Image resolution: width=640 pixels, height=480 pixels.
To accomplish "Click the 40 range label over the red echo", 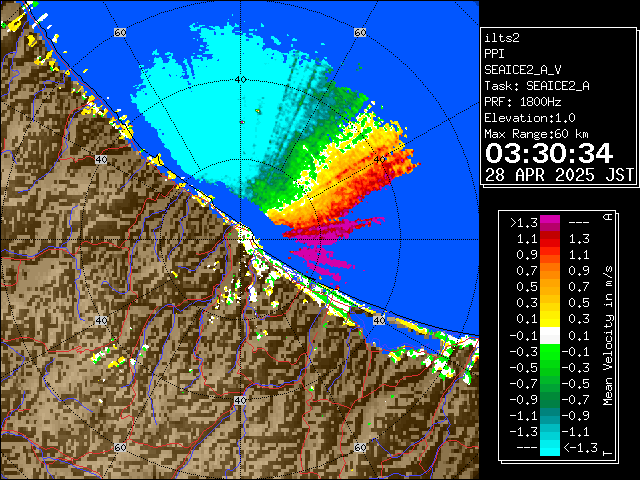I will 380,160.
